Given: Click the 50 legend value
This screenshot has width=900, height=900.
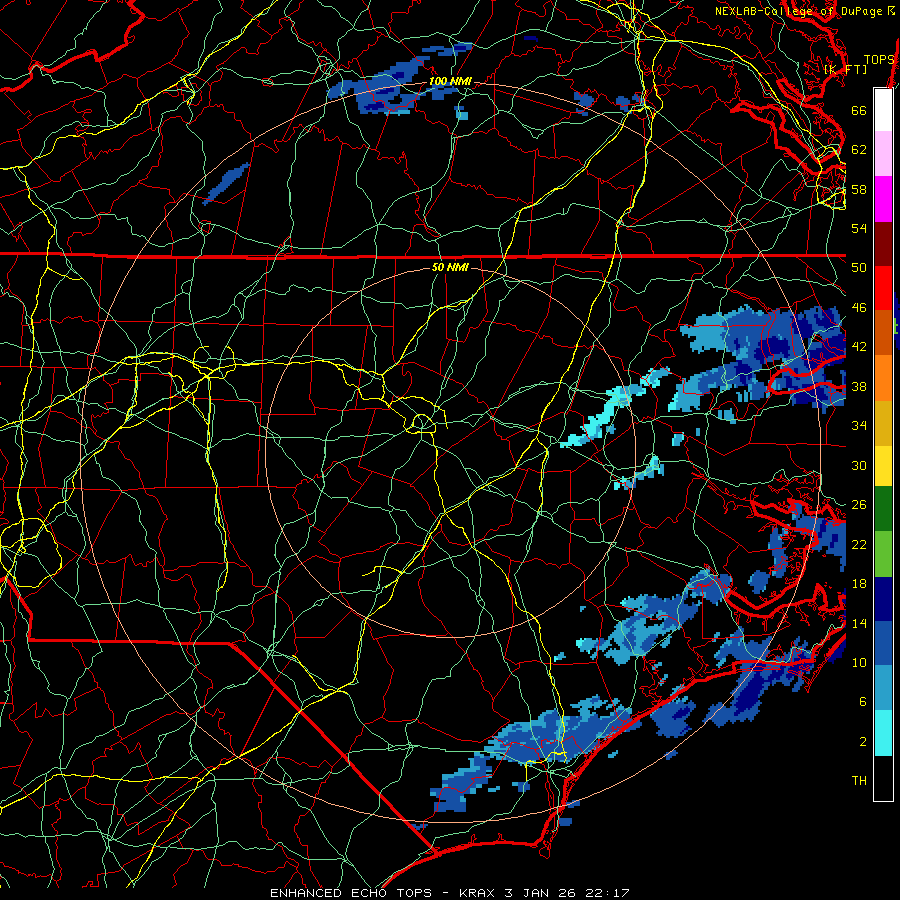Looking at the screenshot, I should pos(859,267).
